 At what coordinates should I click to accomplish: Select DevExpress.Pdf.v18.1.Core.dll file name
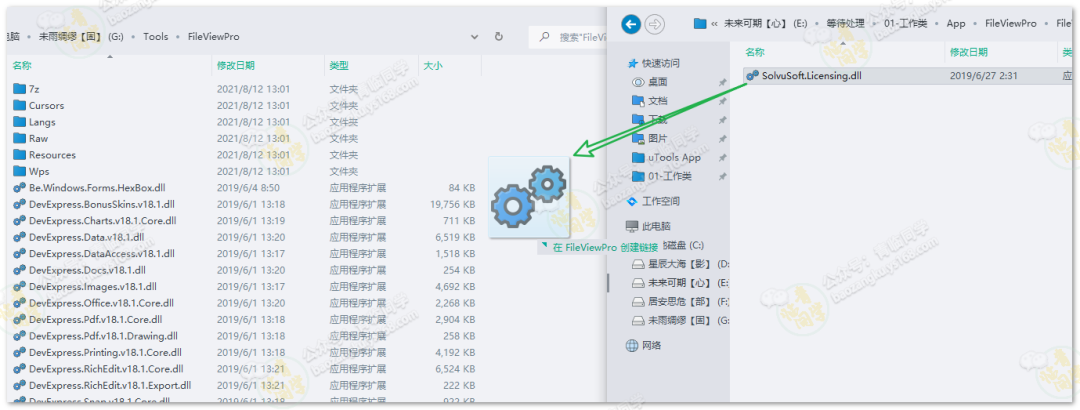click(96, 320)
